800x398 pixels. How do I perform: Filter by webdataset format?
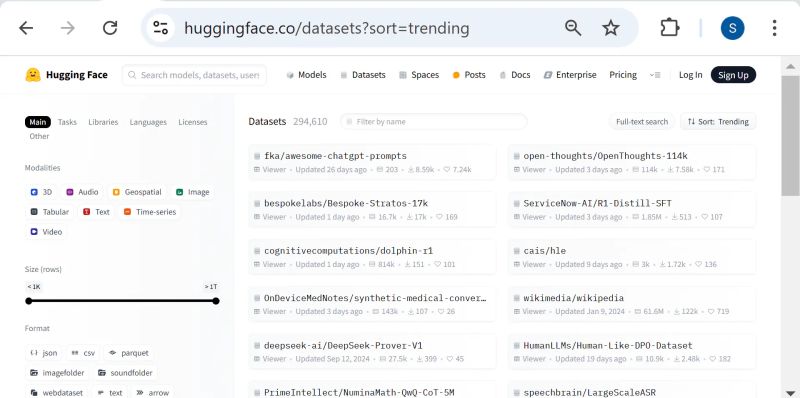click(x=56, y=392)
